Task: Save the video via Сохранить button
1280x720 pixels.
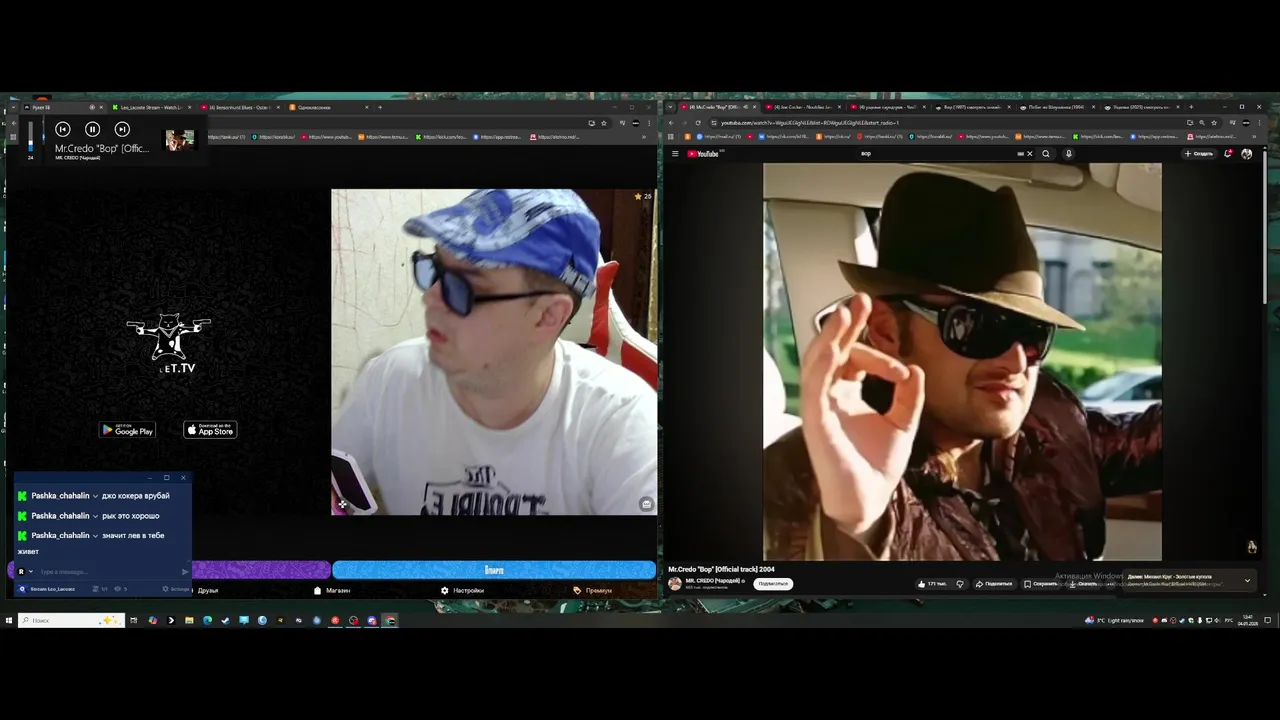Action: tap(1040, 584)
